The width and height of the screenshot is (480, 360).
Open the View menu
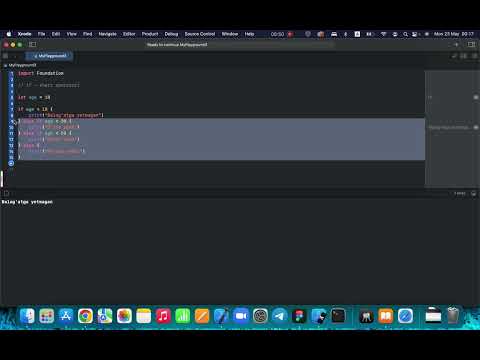pyautogui.click(x=72, y=34)
